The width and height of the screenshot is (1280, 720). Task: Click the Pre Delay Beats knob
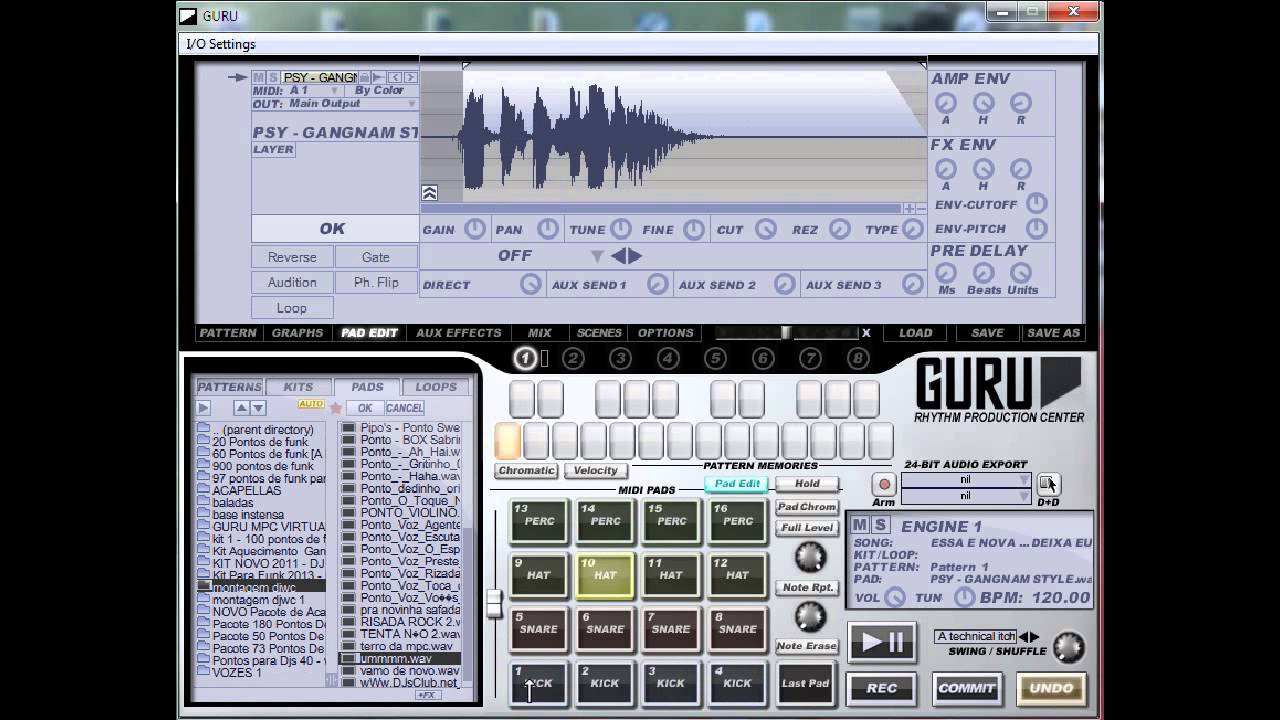pos(983,273)
